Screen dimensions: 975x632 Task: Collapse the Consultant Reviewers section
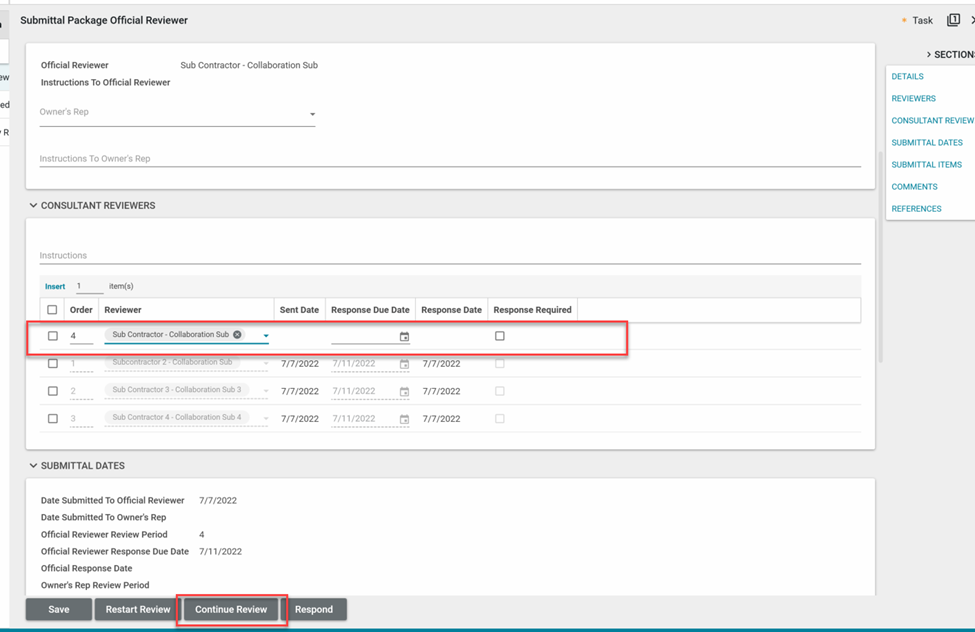pos(33,206)
